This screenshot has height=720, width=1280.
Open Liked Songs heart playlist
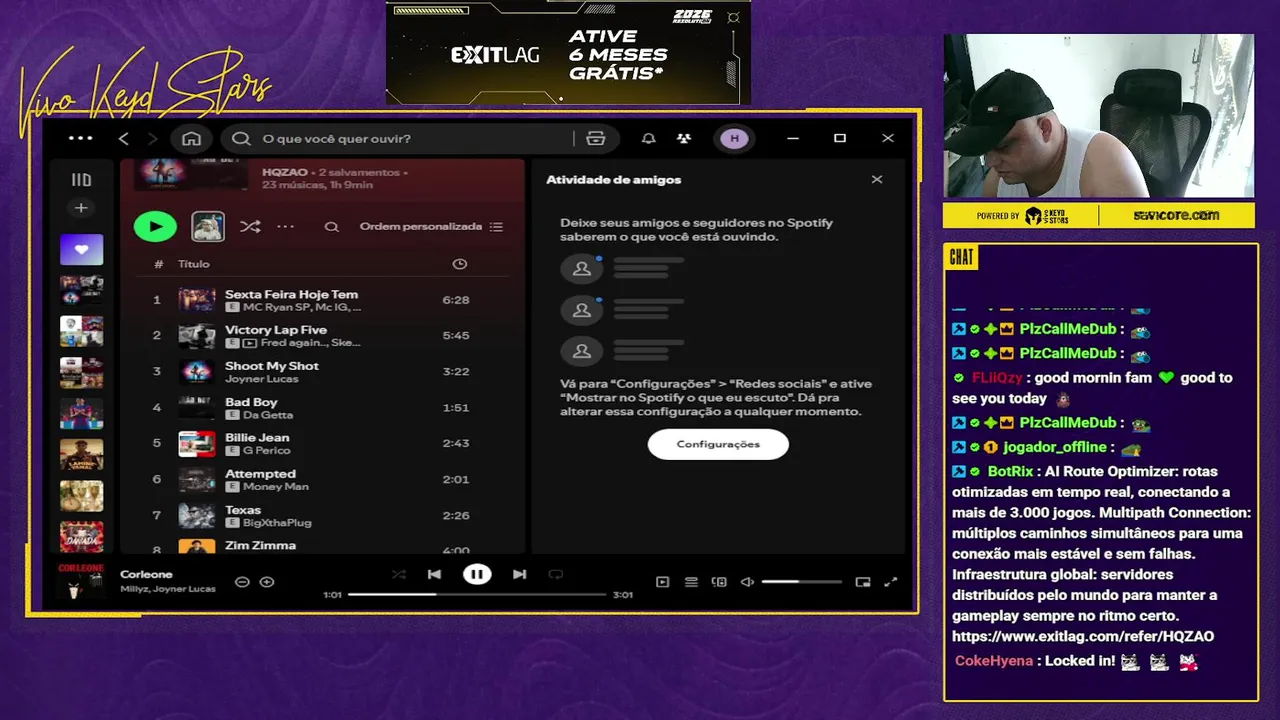coord(81,249)
